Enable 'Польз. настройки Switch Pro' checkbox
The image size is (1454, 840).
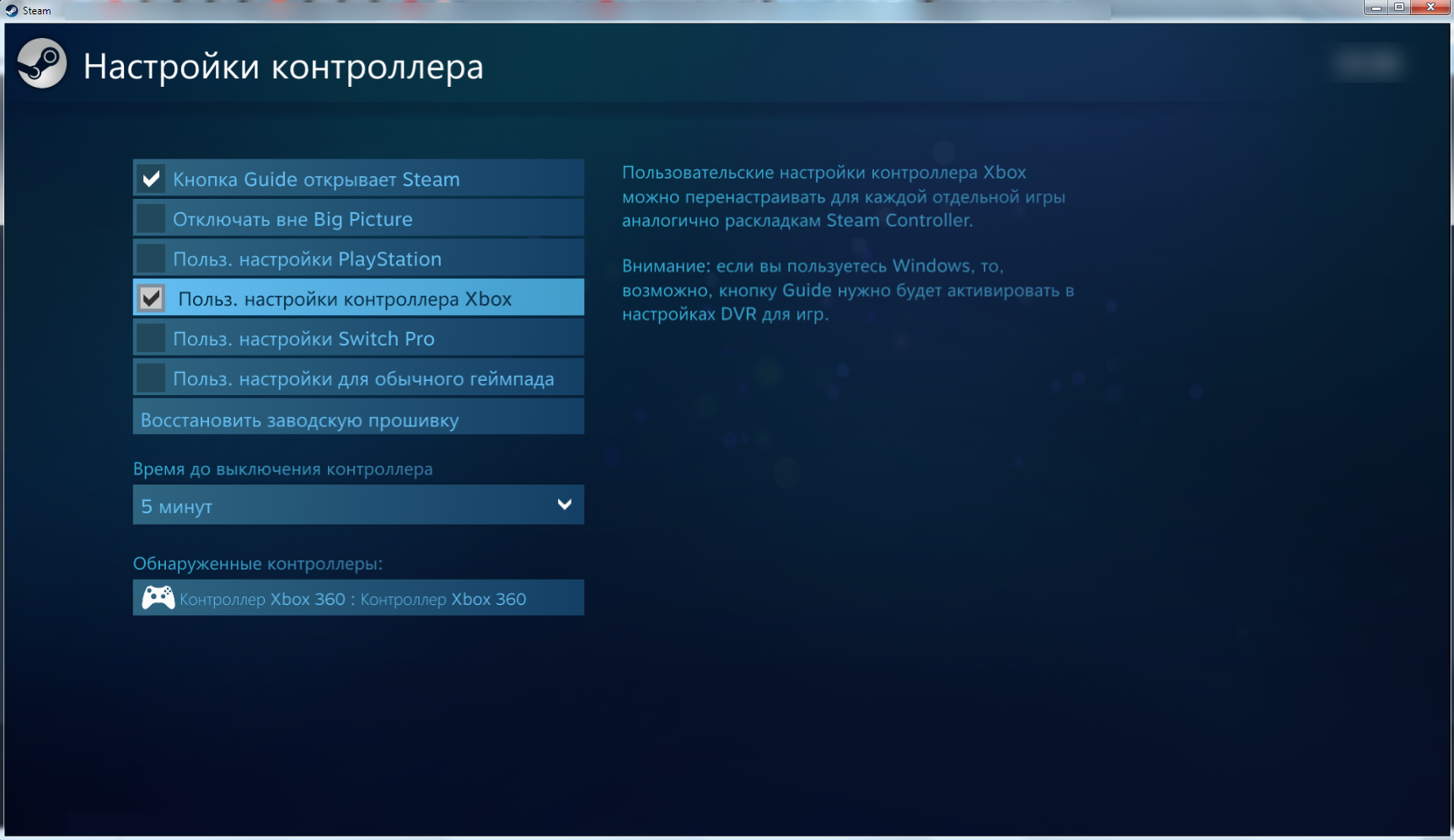tap(152, 338)
